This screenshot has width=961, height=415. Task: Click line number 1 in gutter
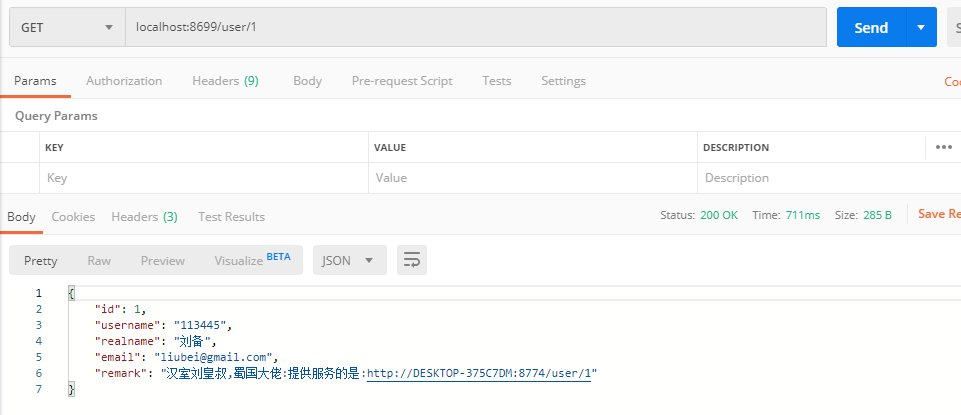(x=39, y=293)
